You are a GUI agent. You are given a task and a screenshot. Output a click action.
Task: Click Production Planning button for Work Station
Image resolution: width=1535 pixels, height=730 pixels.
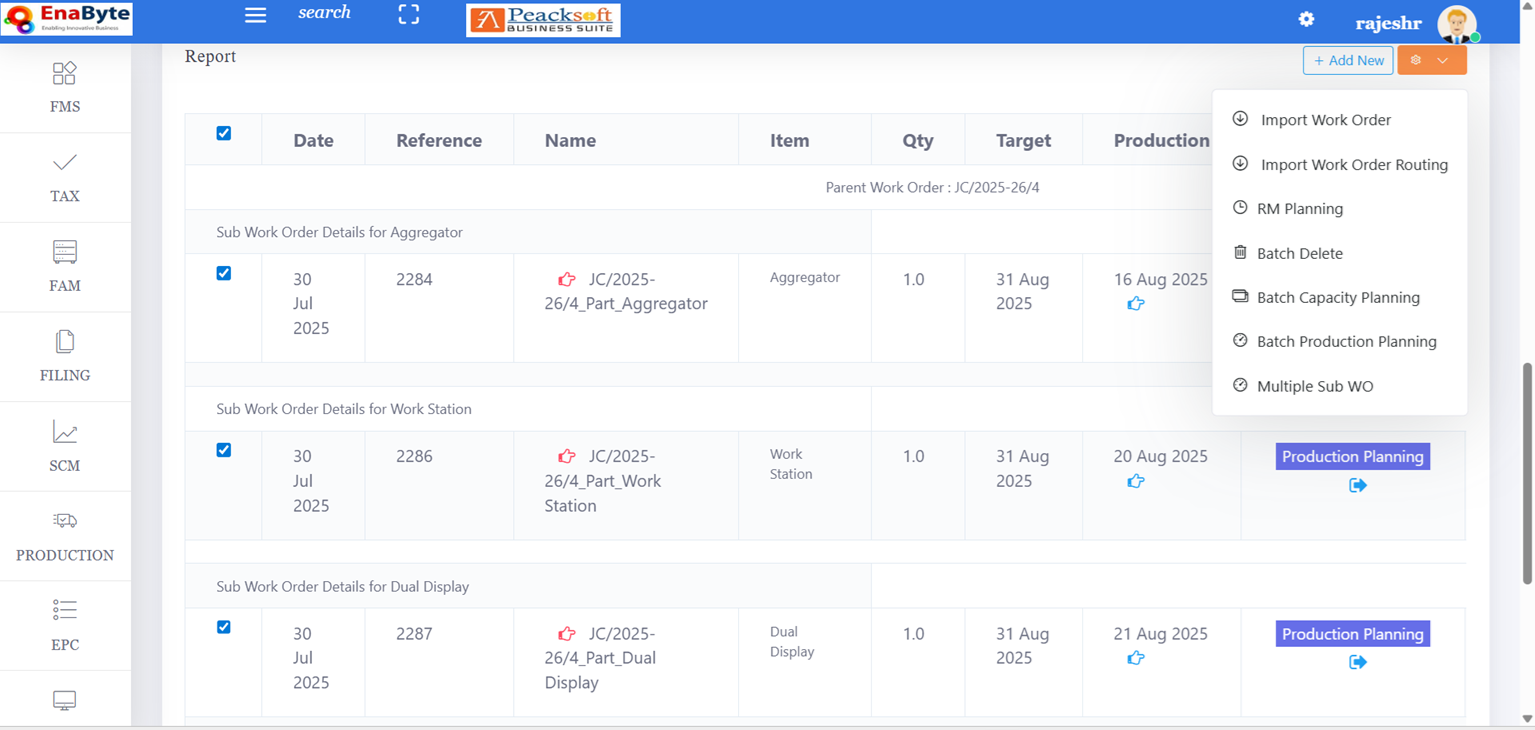[1352, 456]
